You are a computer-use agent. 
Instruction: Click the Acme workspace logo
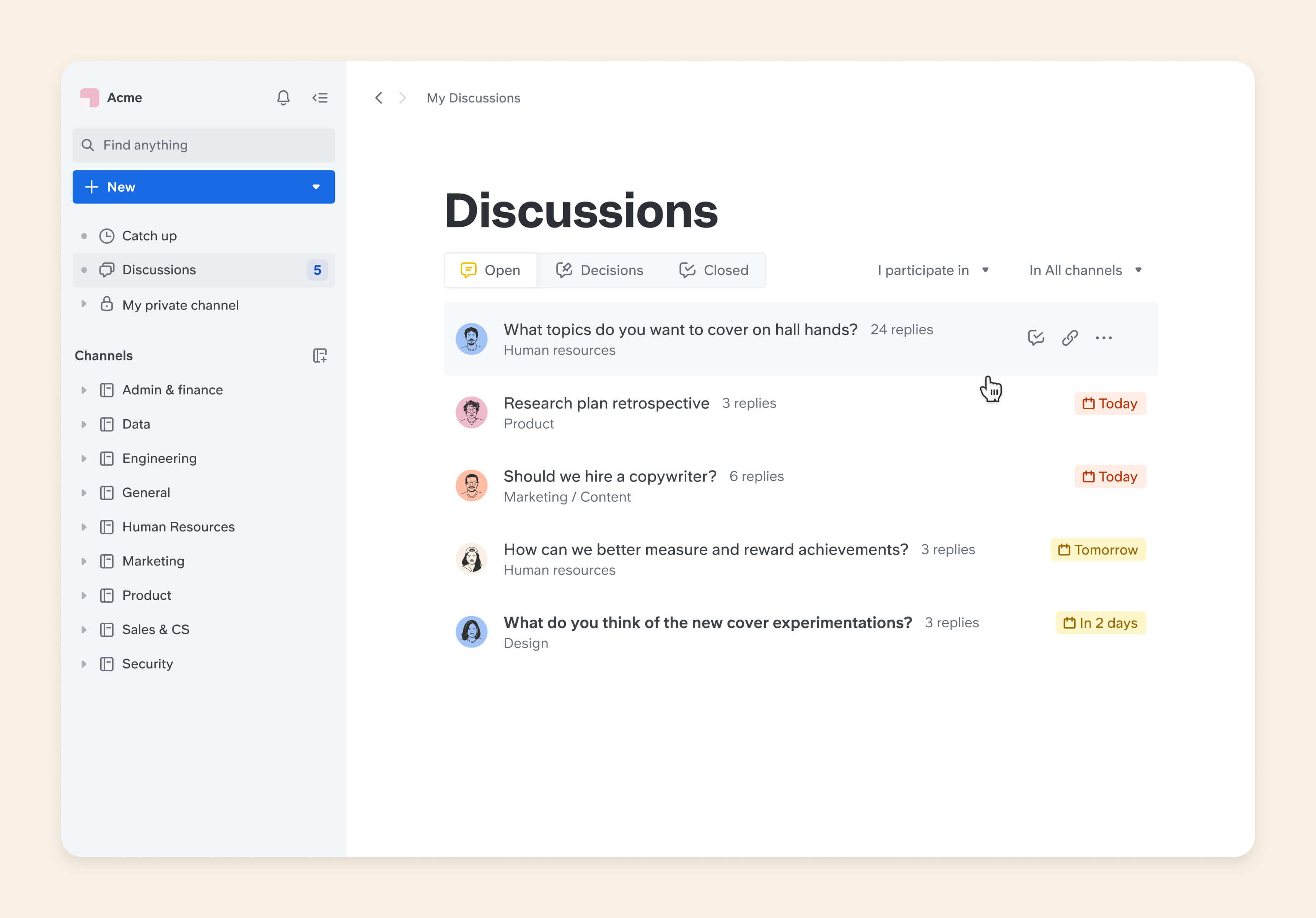click(x=90, y=98)
